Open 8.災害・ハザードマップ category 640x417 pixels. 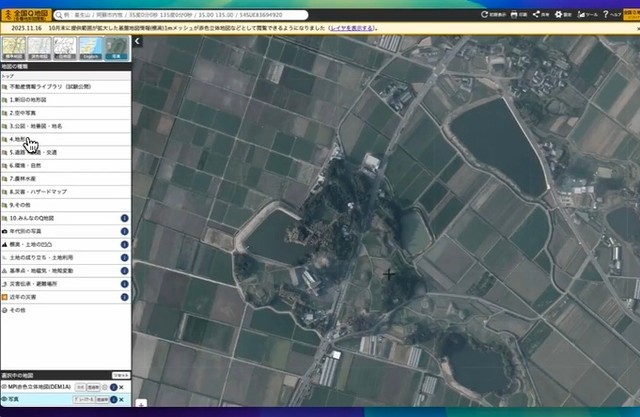coord(38,190)
